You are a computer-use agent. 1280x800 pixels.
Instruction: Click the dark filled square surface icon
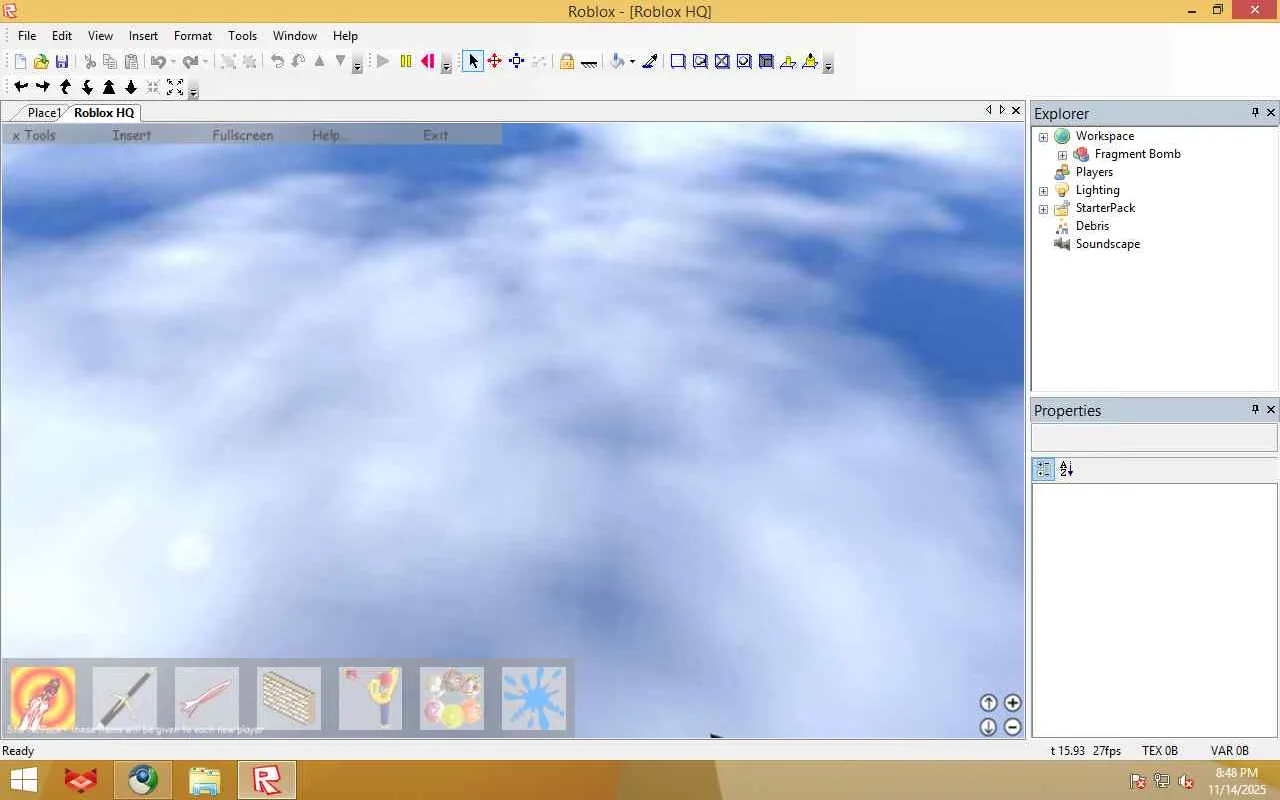coord(766,62)
